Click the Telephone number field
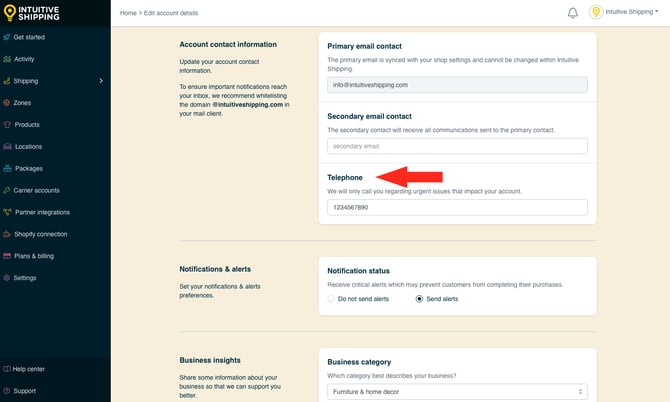Screen dimensions: 670x402 tap(457, 207)
